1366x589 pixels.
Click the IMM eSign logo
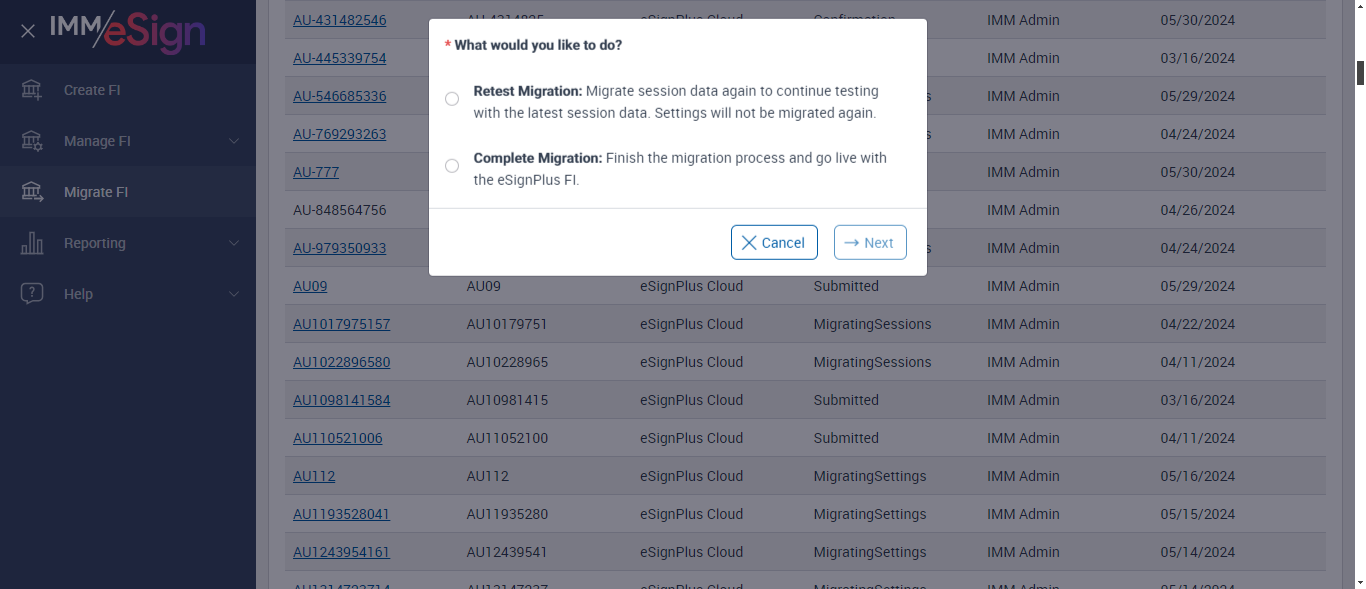point(127,31)
